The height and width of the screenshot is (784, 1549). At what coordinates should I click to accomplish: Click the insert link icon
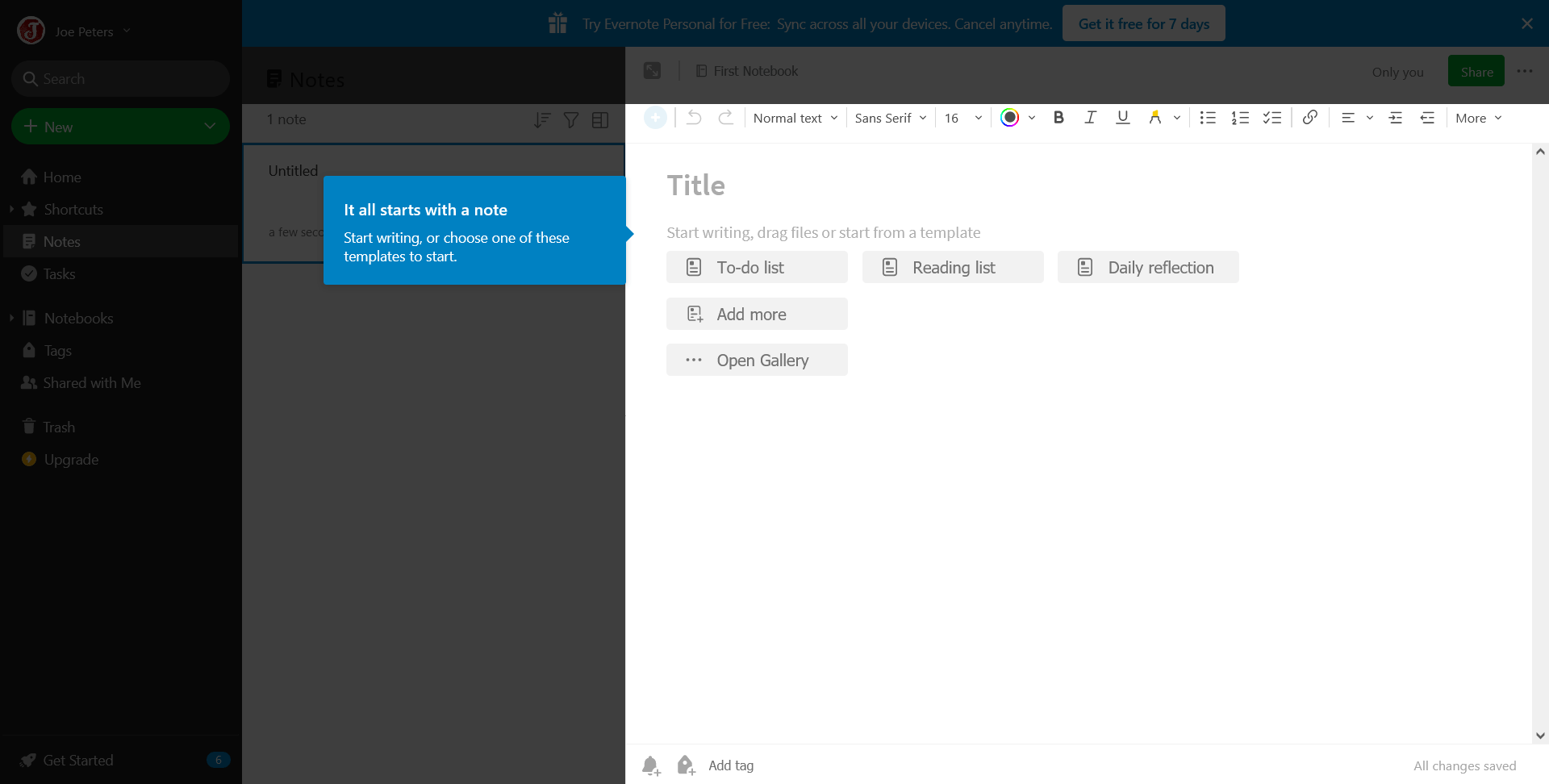tap(1309, 118)
